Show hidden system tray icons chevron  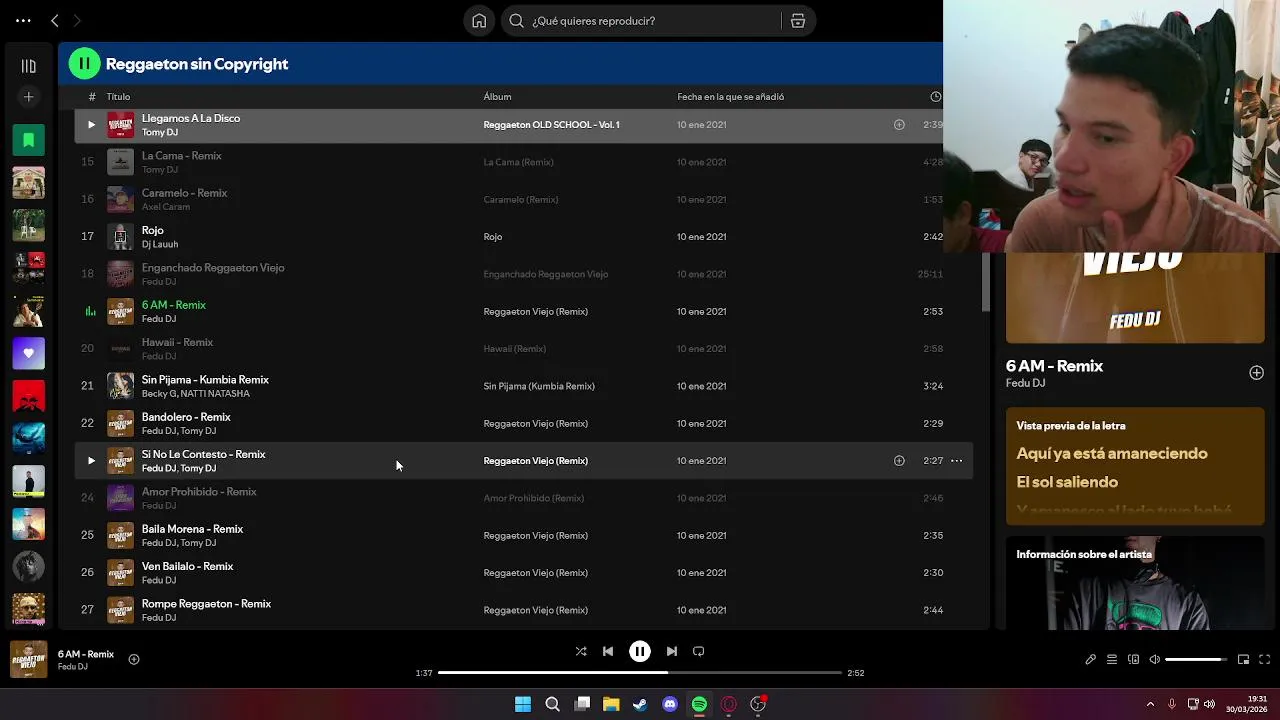tap(1150, 704)
